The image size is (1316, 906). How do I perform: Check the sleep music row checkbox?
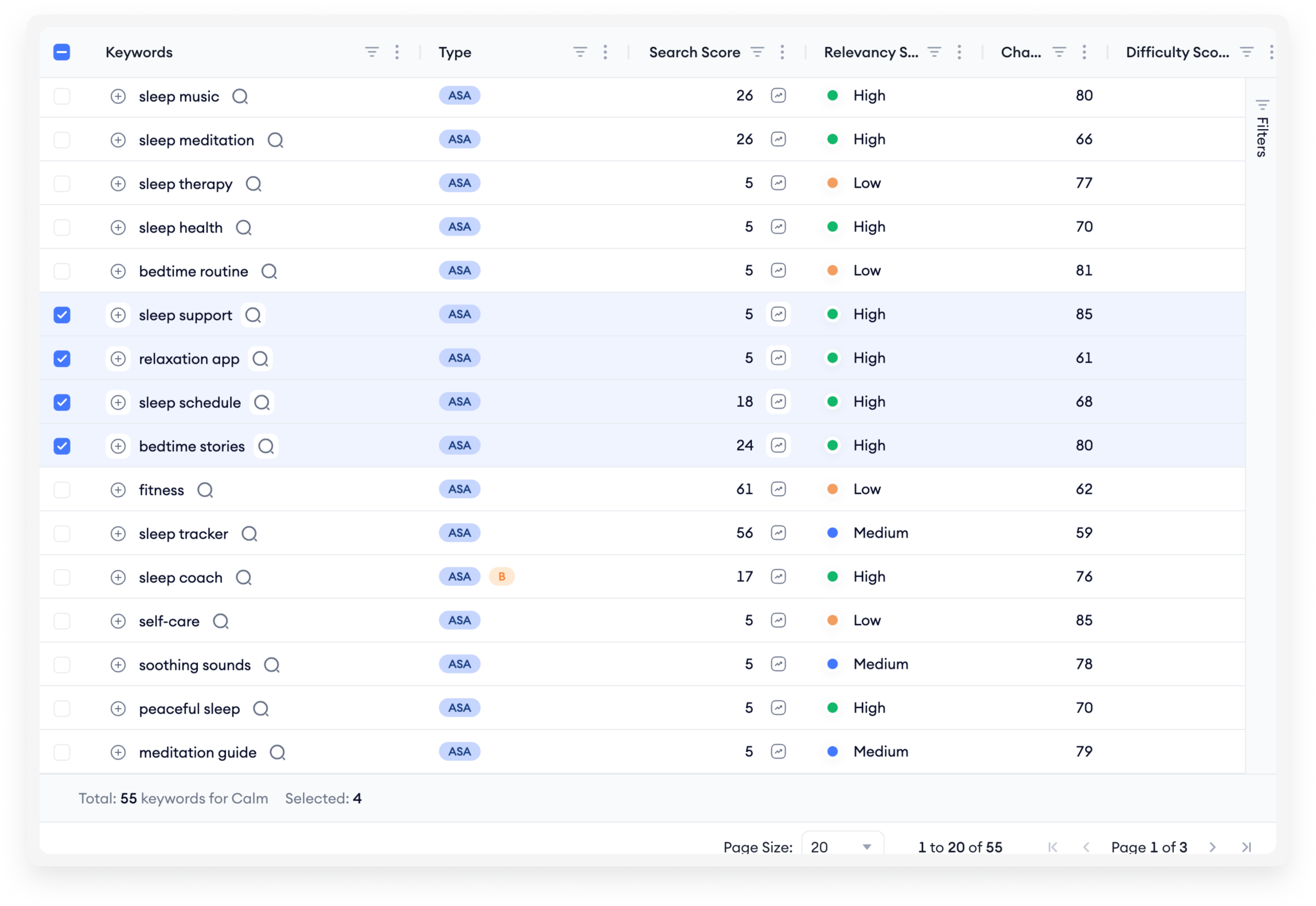[x=62, y=96]
